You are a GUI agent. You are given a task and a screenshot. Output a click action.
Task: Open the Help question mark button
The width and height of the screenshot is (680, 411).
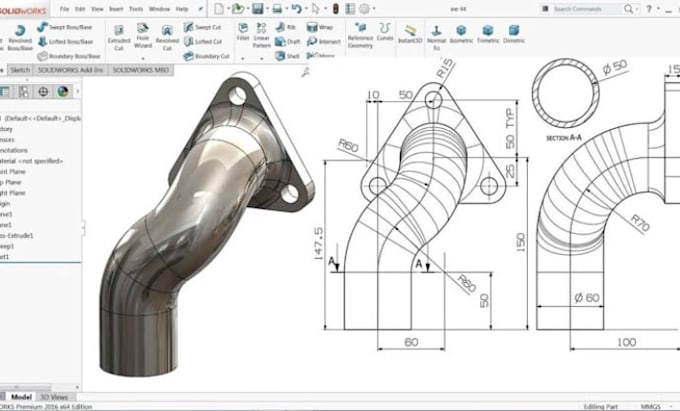[649, 9]
